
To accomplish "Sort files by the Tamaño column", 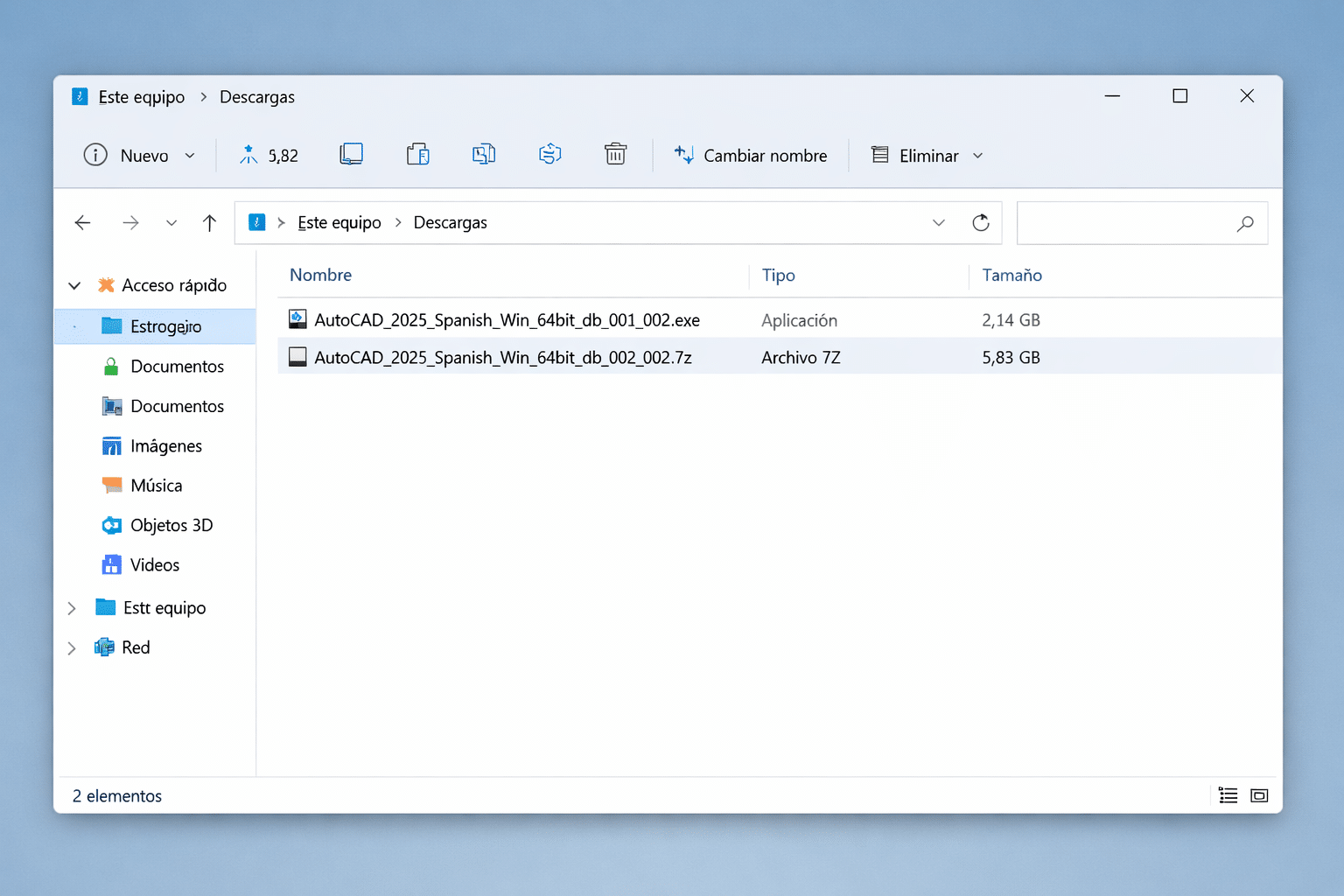I will tap(1011, 275).
